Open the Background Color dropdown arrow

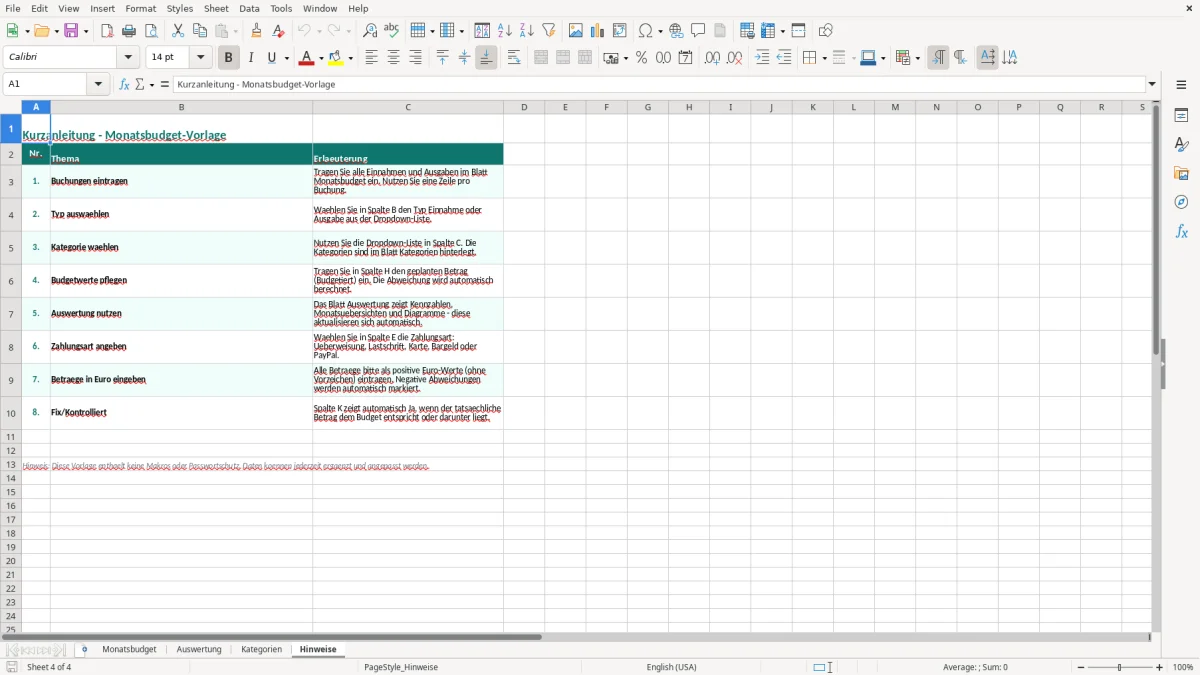pos(350,58)
